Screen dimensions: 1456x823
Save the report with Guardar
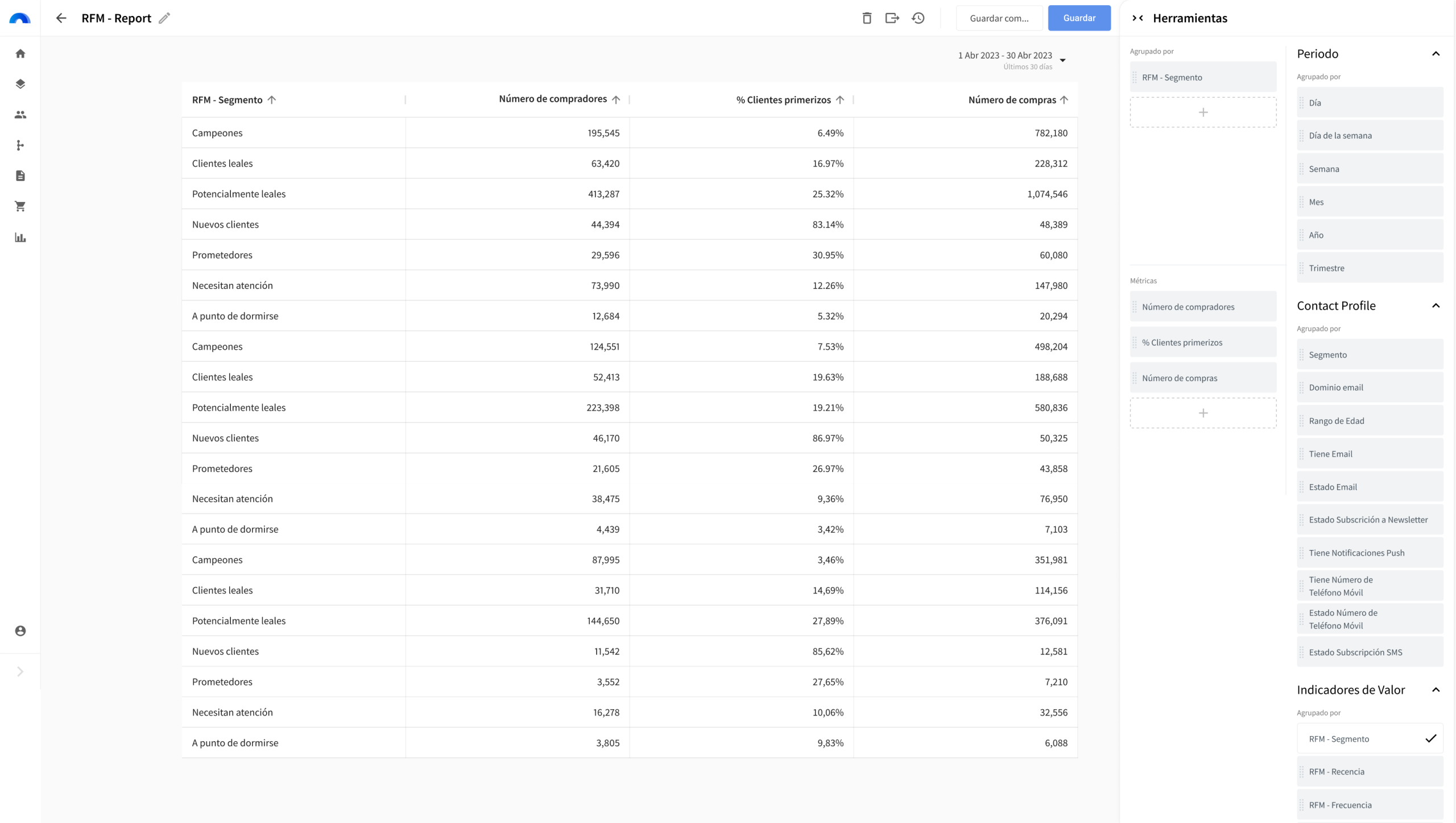tap(1078, 18)
